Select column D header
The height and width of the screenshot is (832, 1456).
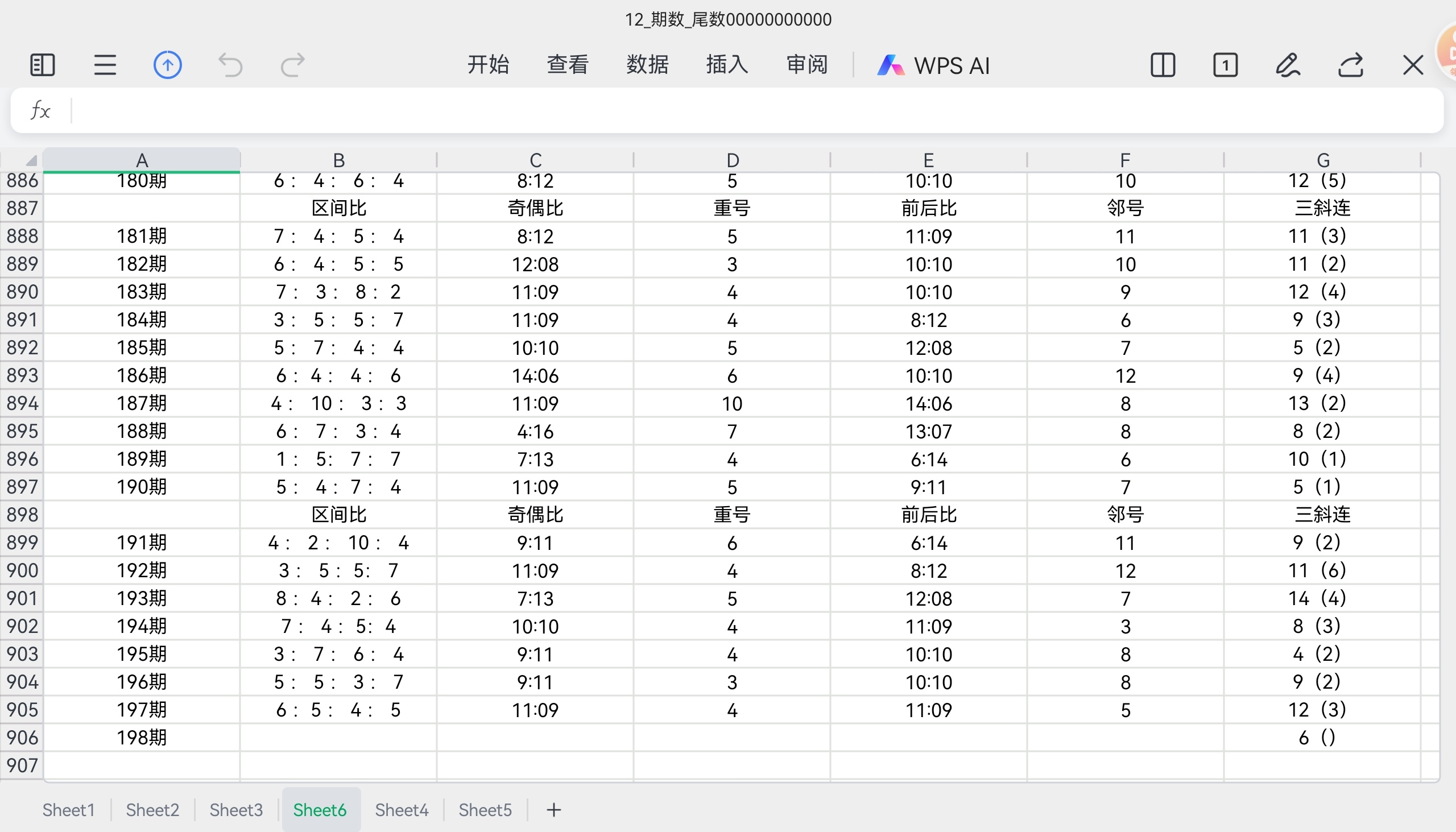[732, 160]
